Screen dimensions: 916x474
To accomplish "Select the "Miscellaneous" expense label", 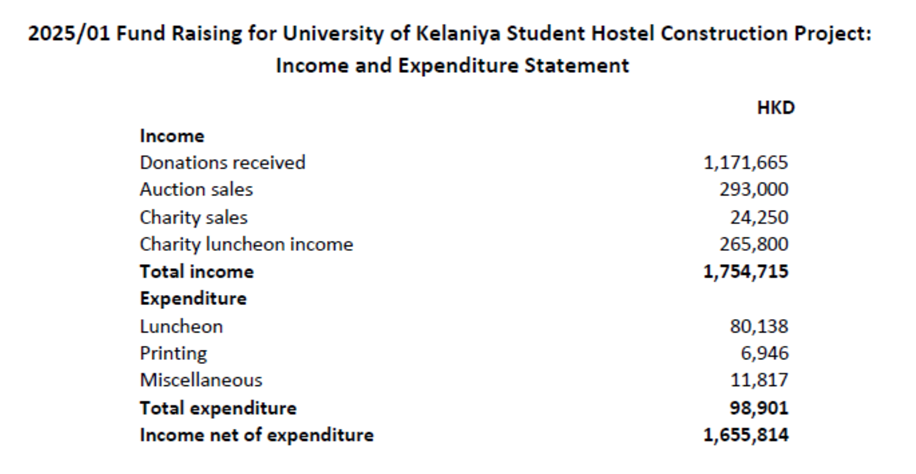I will [201, 380].
